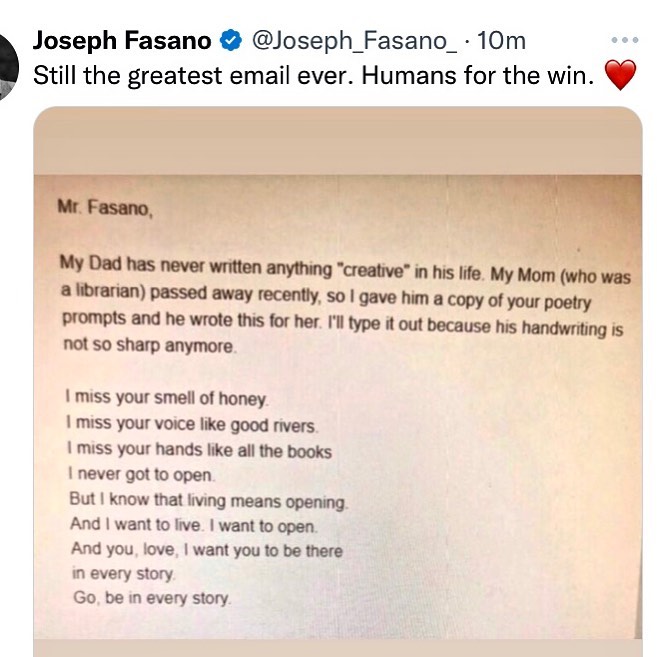This screenshot has height=657, width=657.
Task: Click the line "I miss your hands like all the books"
Action: (200, 450)
